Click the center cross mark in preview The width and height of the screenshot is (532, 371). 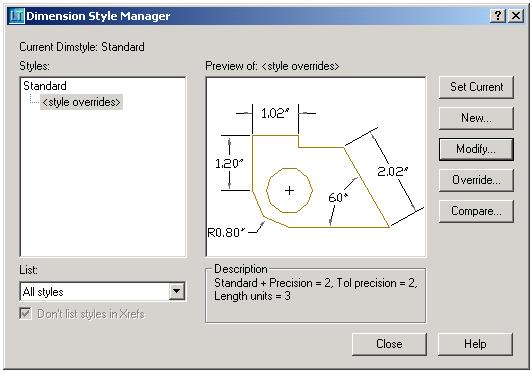(289, 190)
